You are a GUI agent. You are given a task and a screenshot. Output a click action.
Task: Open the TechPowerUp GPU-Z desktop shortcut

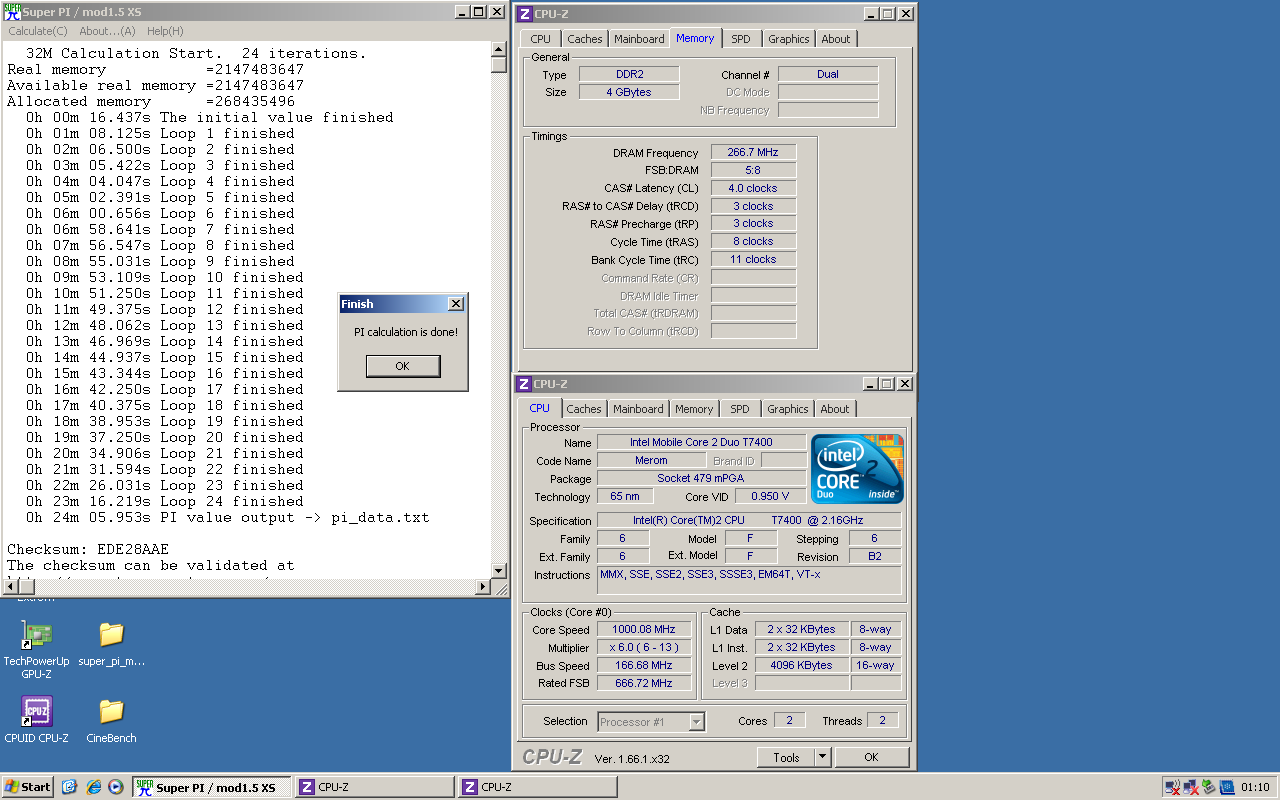37,649
